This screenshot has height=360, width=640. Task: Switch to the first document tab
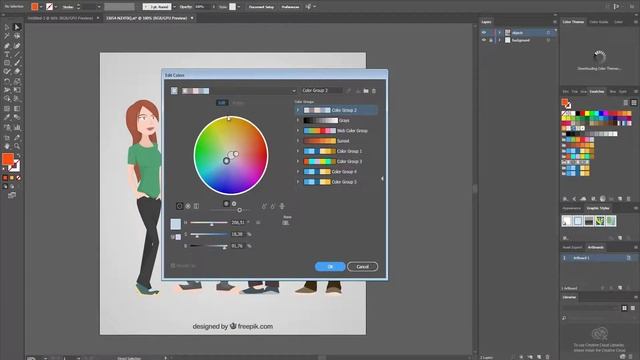click(x=60, y=18)
